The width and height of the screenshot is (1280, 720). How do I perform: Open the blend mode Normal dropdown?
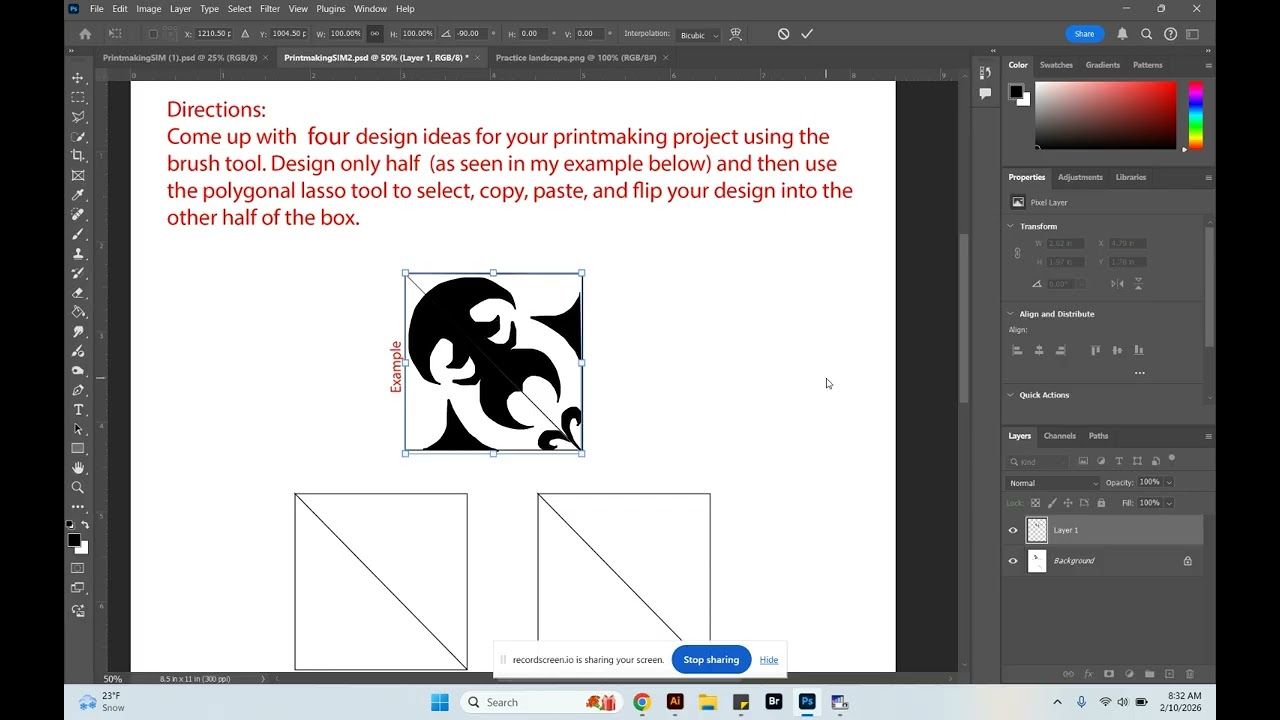pos(1053,483)
